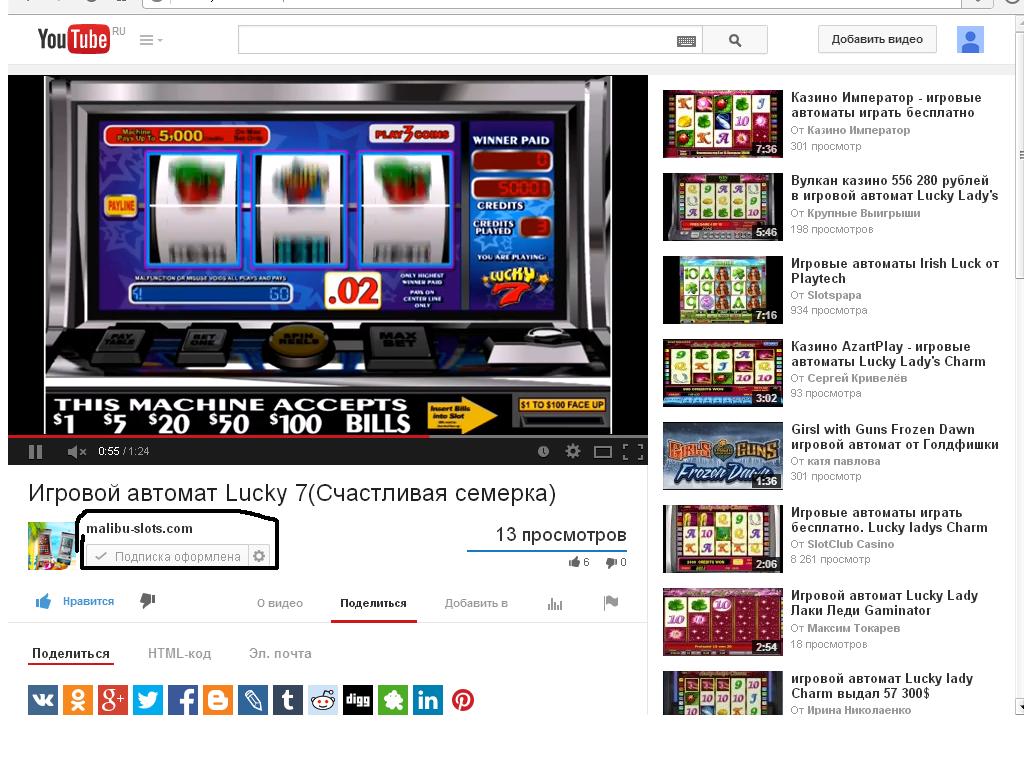Pause the video playback
Viewport: 1024px width, 768px height.
35,451
